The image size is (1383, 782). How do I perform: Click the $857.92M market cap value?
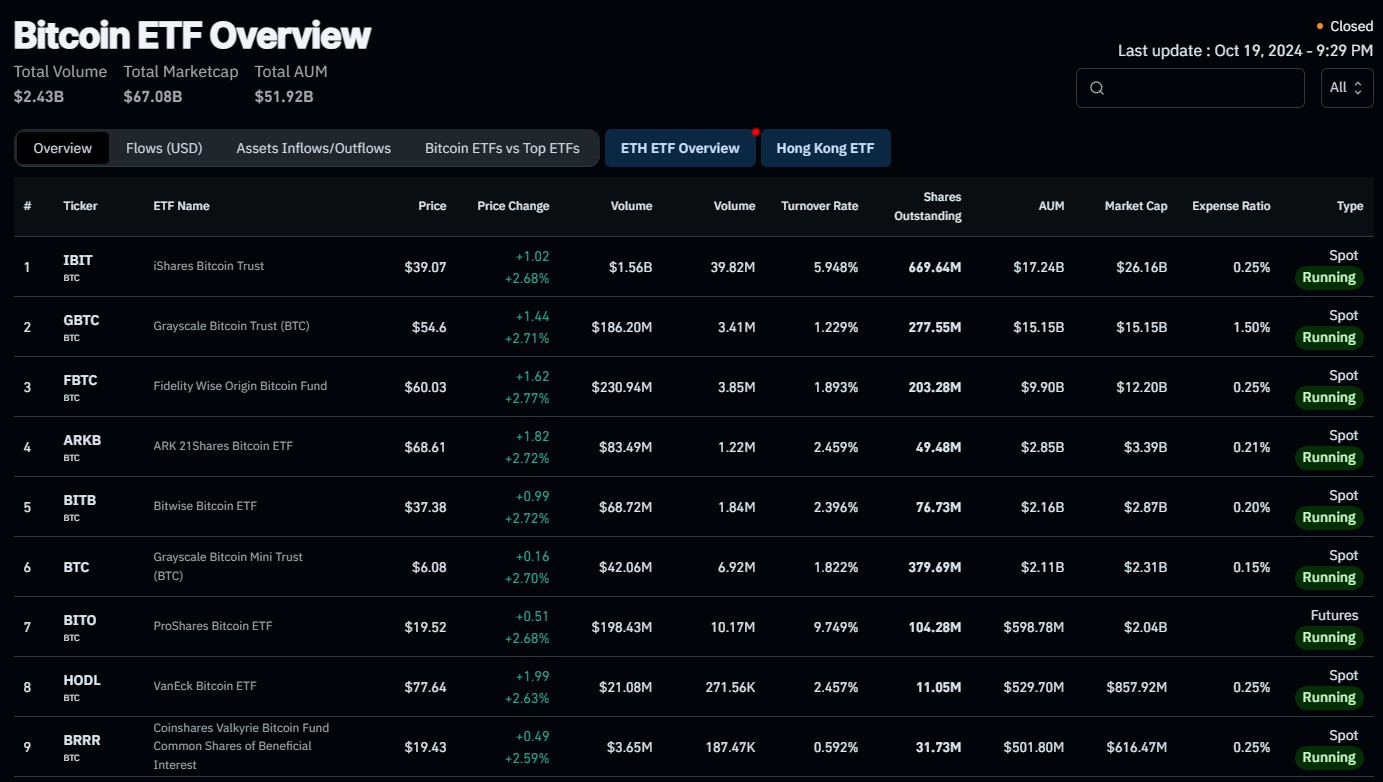[x=1137, y=687]
